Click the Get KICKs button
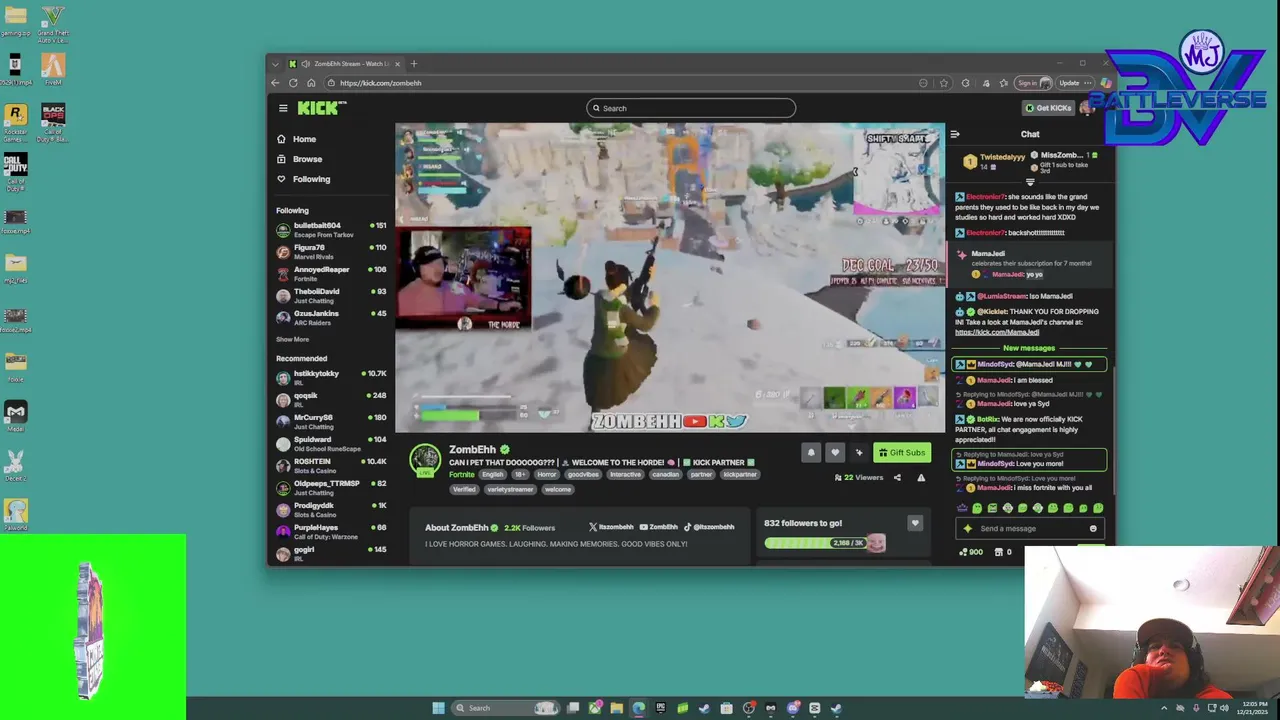Viewport: 1280px width, 720px height. [1048, 108]
